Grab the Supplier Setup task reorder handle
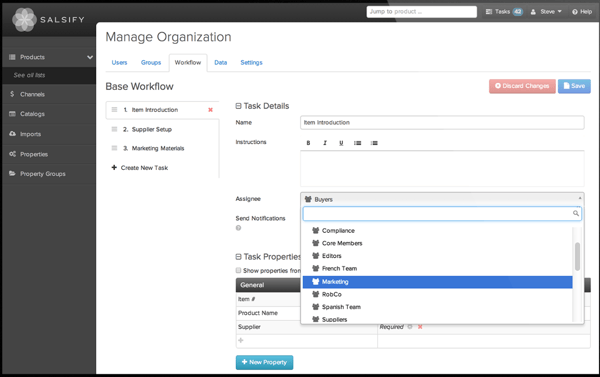 114,129
